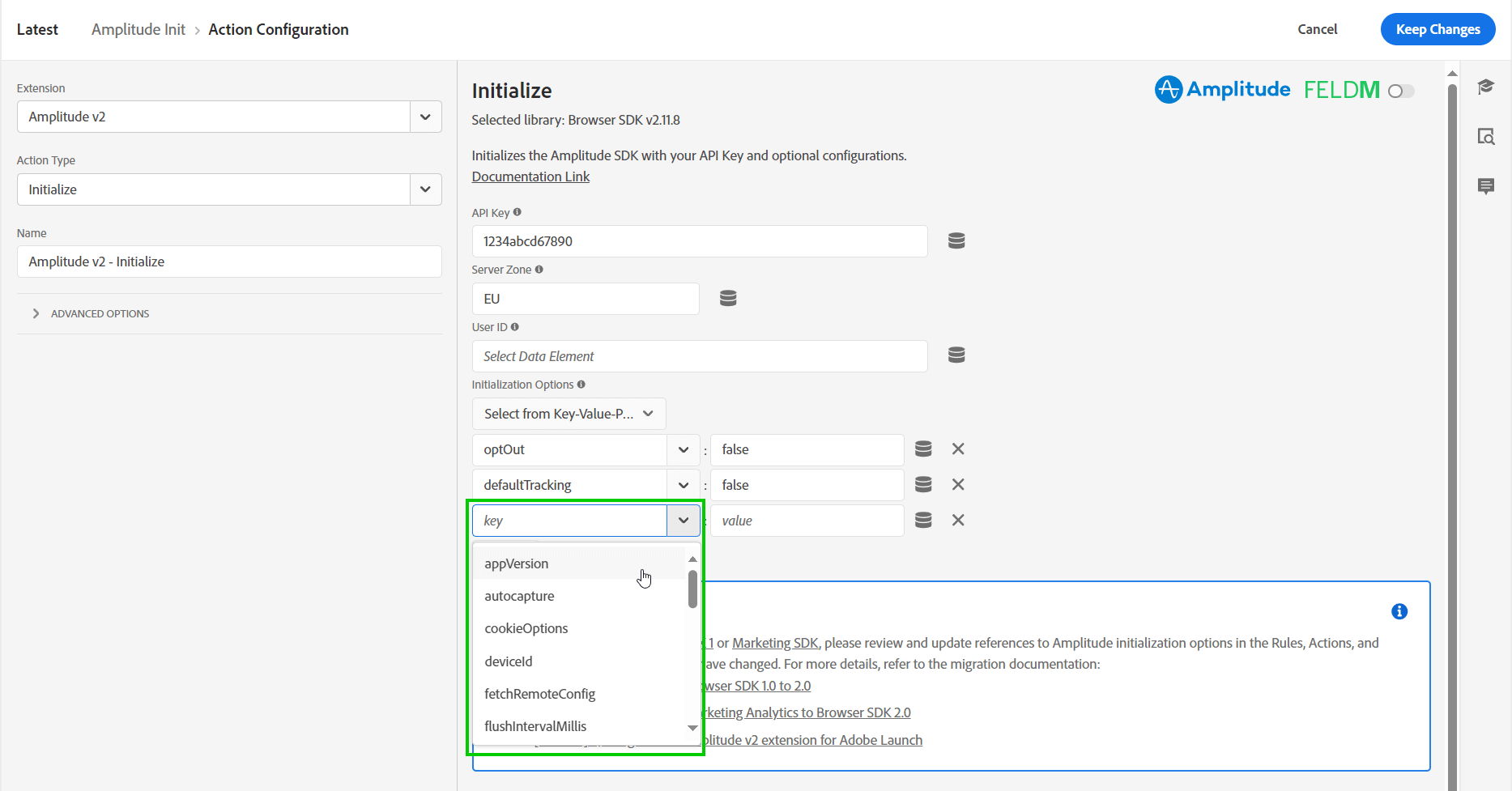
Task: Remove the optOut key-value row
Action: click(958, 449)
